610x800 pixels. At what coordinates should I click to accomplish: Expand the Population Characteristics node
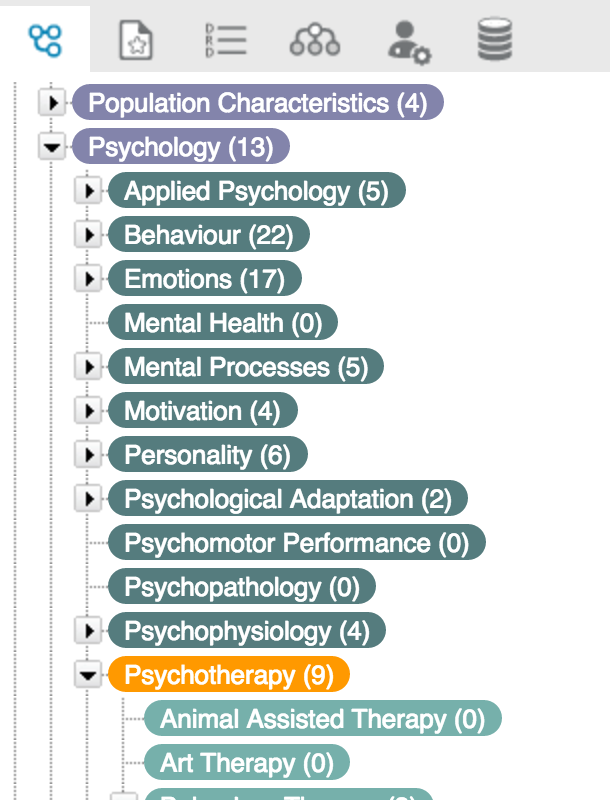(52, 103)
